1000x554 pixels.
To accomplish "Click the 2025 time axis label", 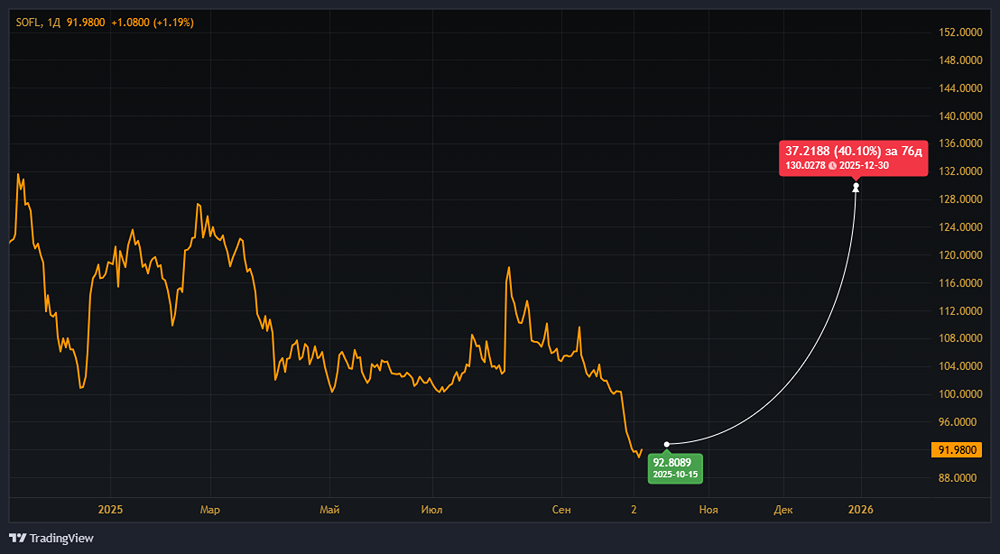I will pos(110,510).
